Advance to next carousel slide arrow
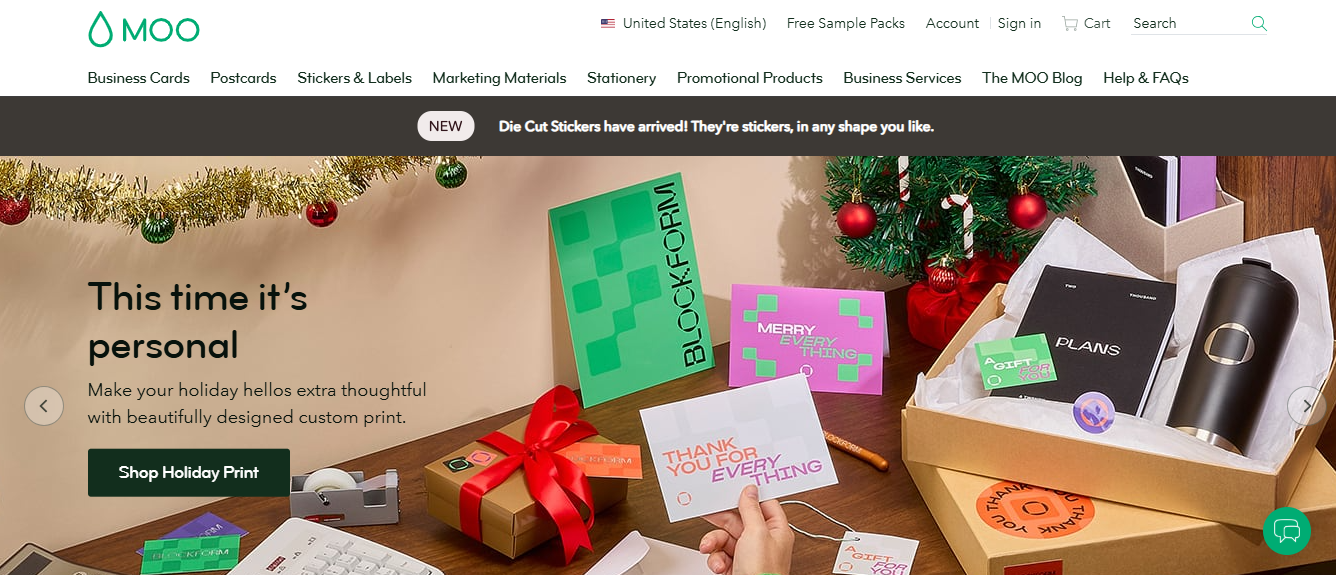1336x575 pixels. tap(1306, 406)
